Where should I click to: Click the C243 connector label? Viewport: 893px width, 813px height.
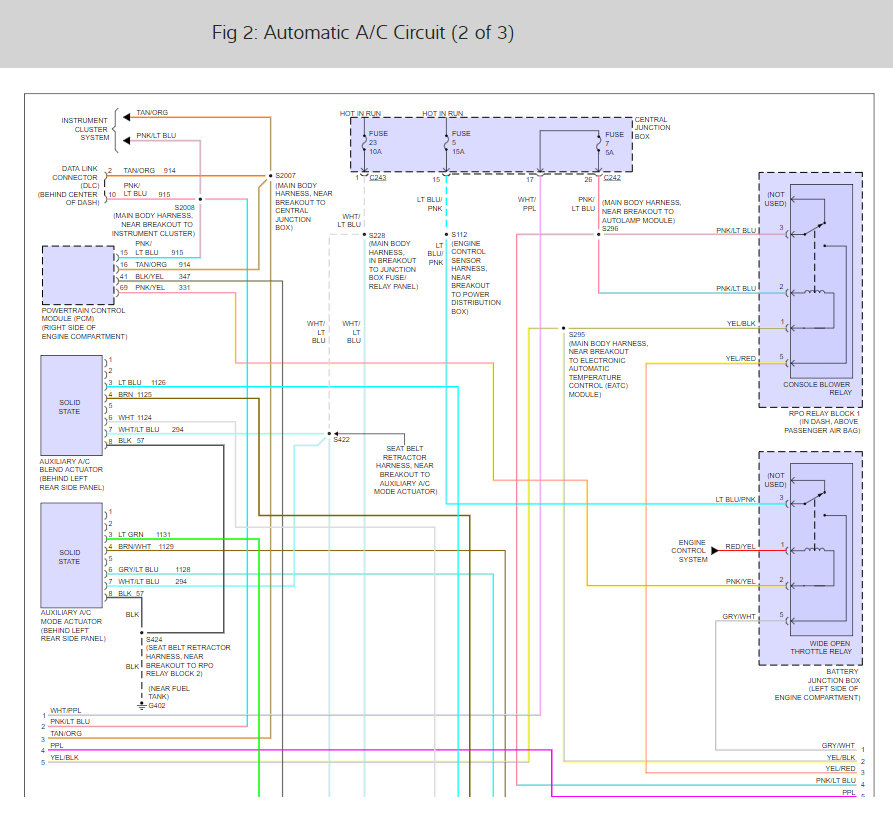[x=378, y=178]
